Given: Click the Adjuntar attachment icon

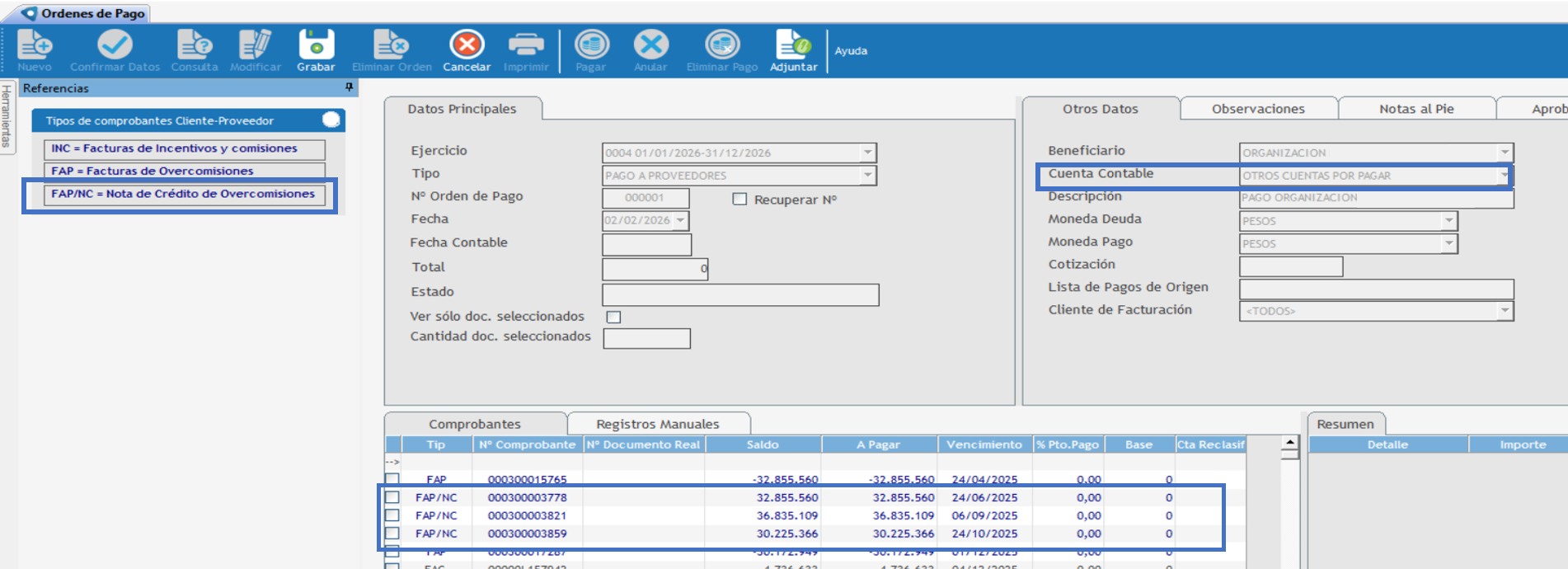Looking at the screenshot, I should (x=793, y=45).
